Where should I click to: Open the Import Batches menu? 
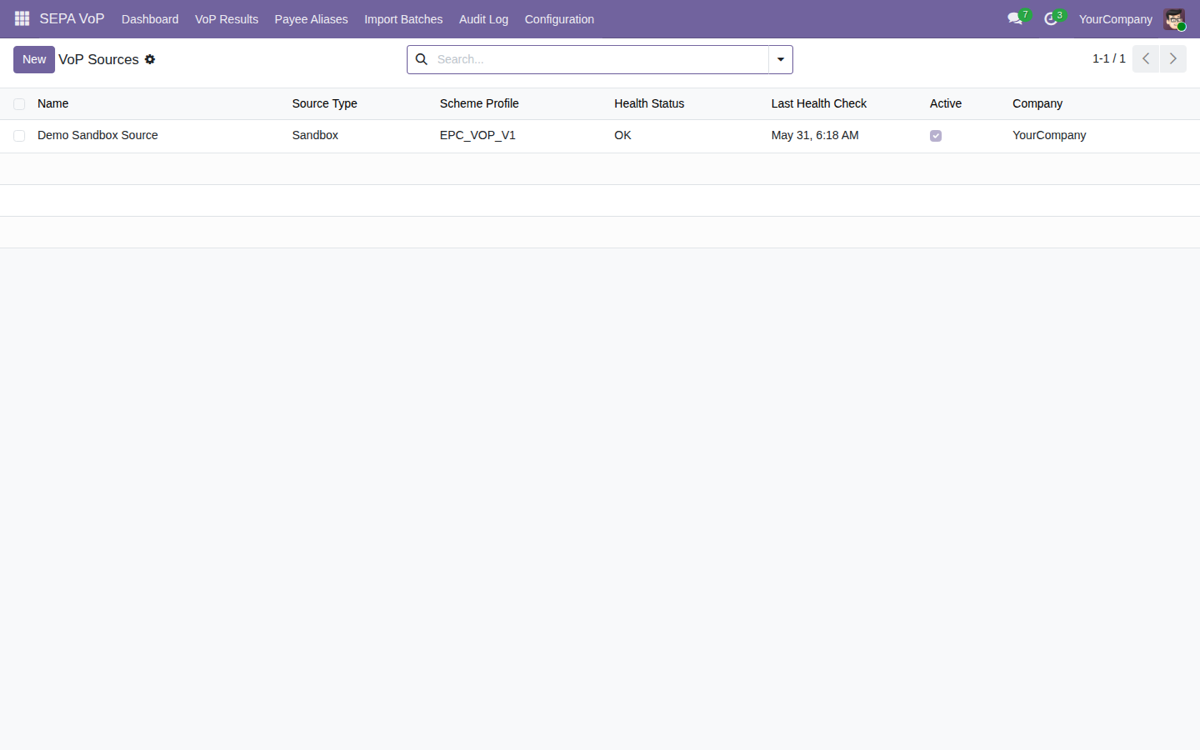[403, 19]
